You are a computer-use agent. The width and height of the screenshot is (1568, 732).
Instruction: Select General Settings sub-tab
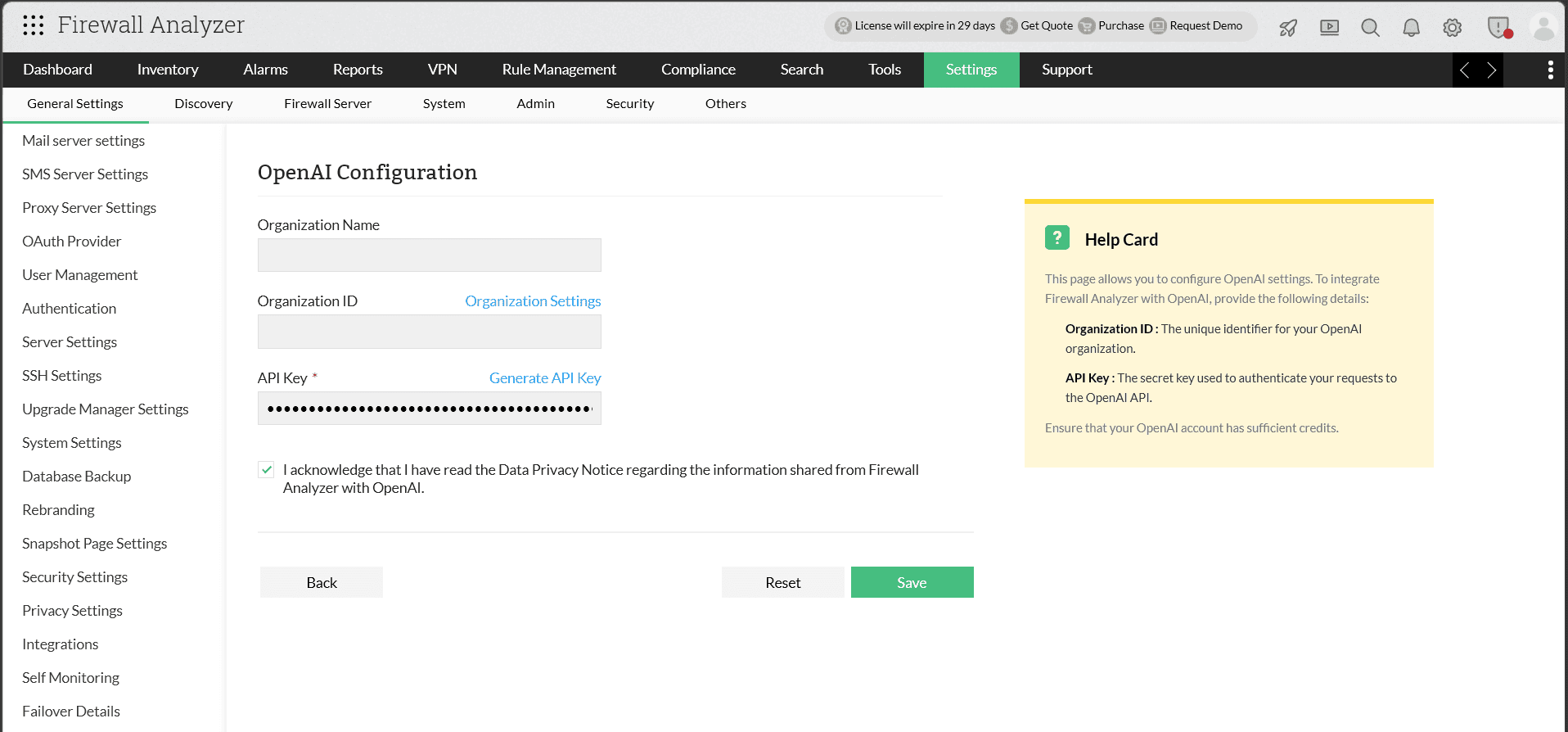(75, 104)
